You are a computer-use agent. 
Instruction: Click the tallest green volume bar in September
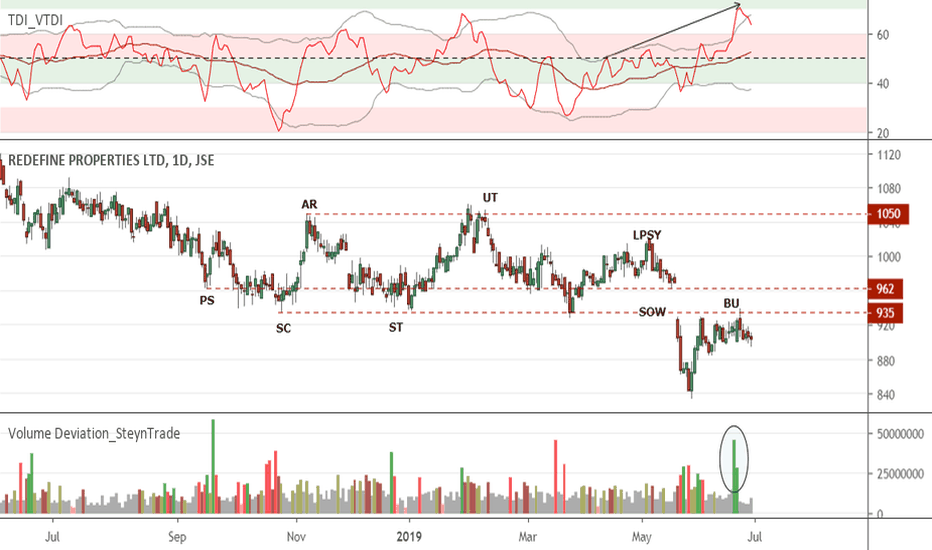213,466
